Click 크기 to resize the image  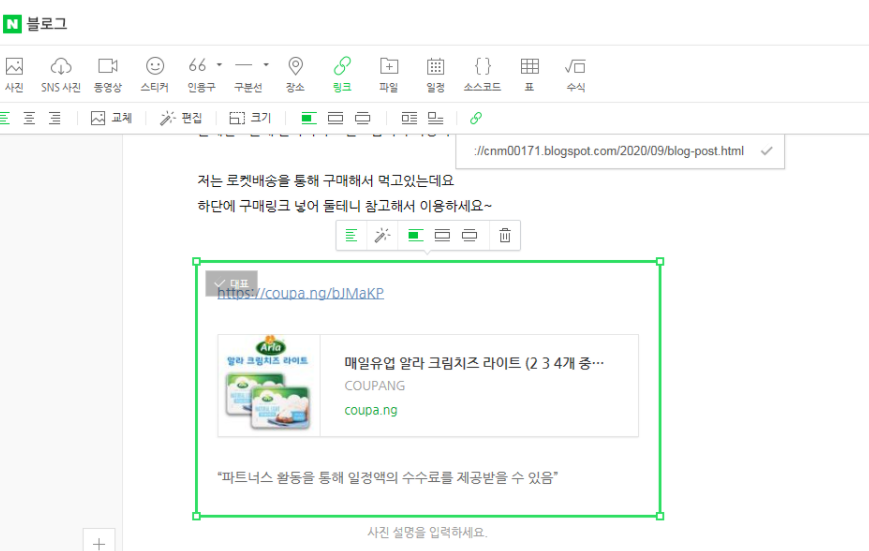250,118
